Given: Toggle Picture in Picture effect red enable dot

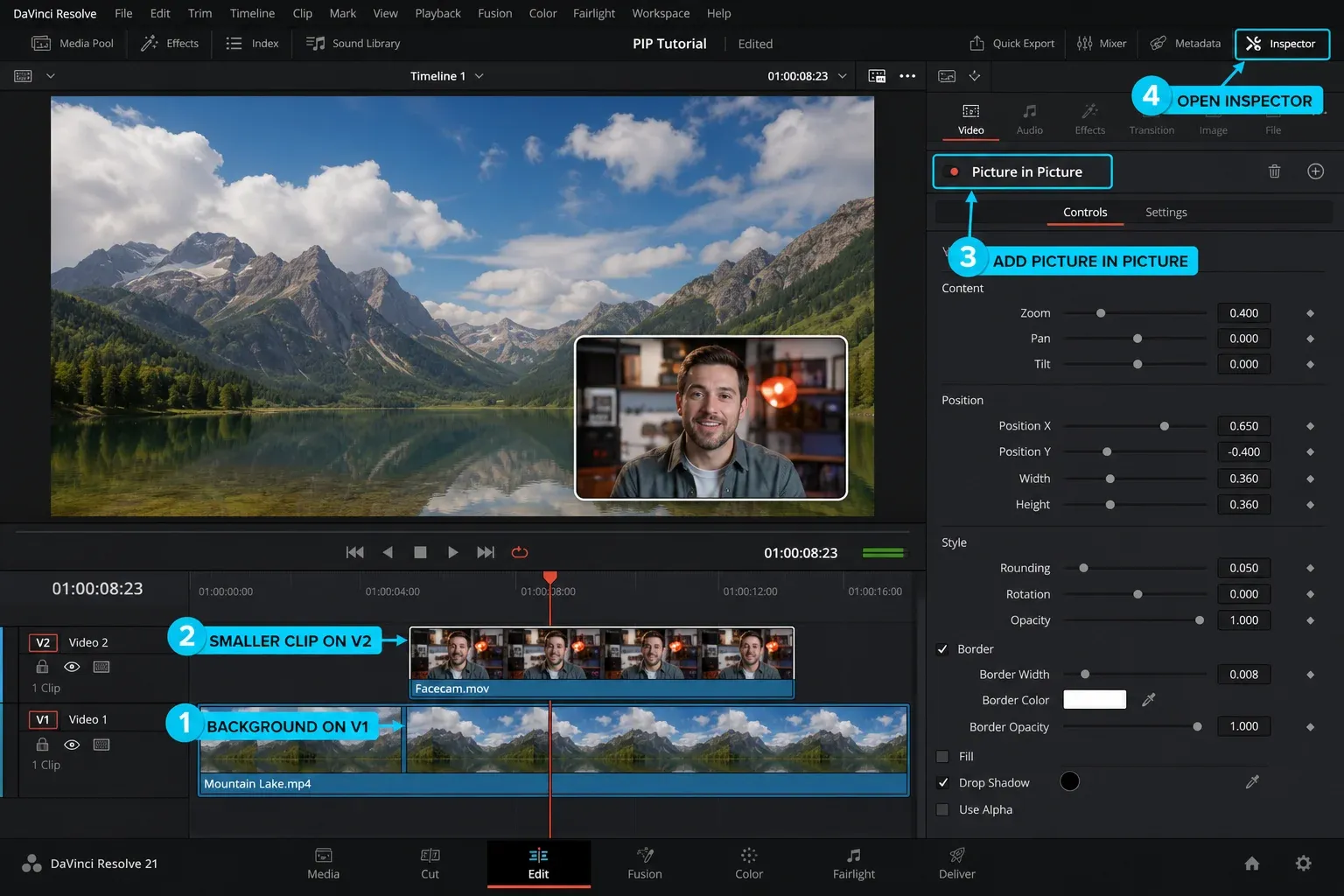Looking at the screenshot, I should pos(954,171).
